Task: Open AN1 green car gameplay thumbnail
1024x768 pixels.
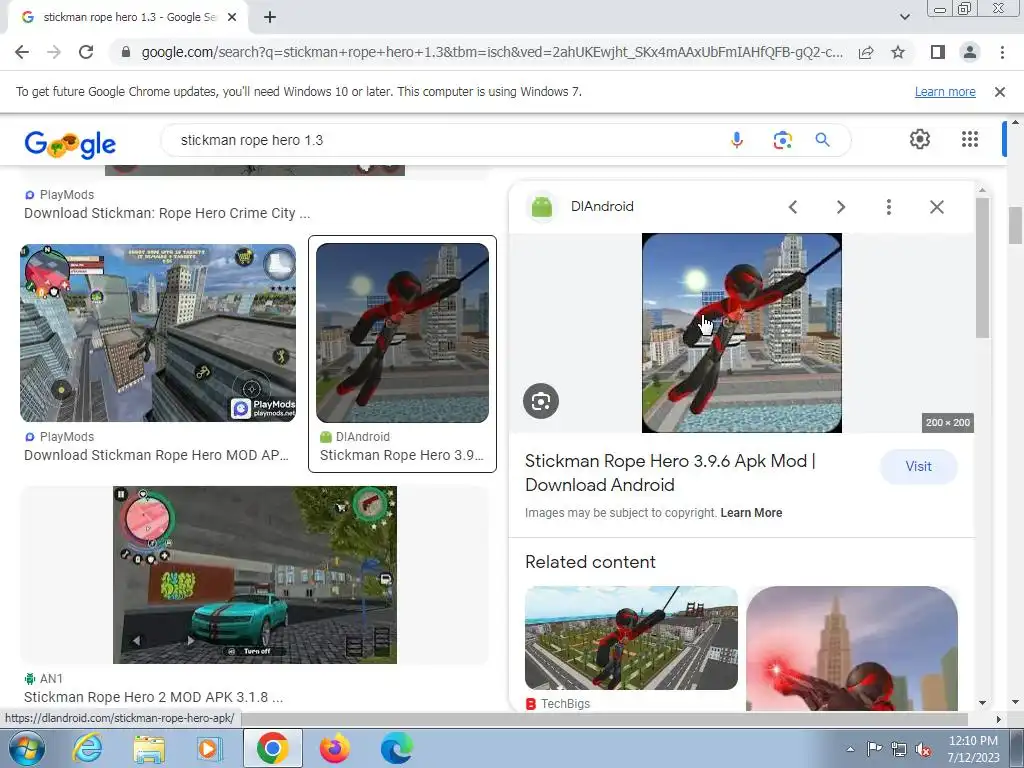Action: 255,575
